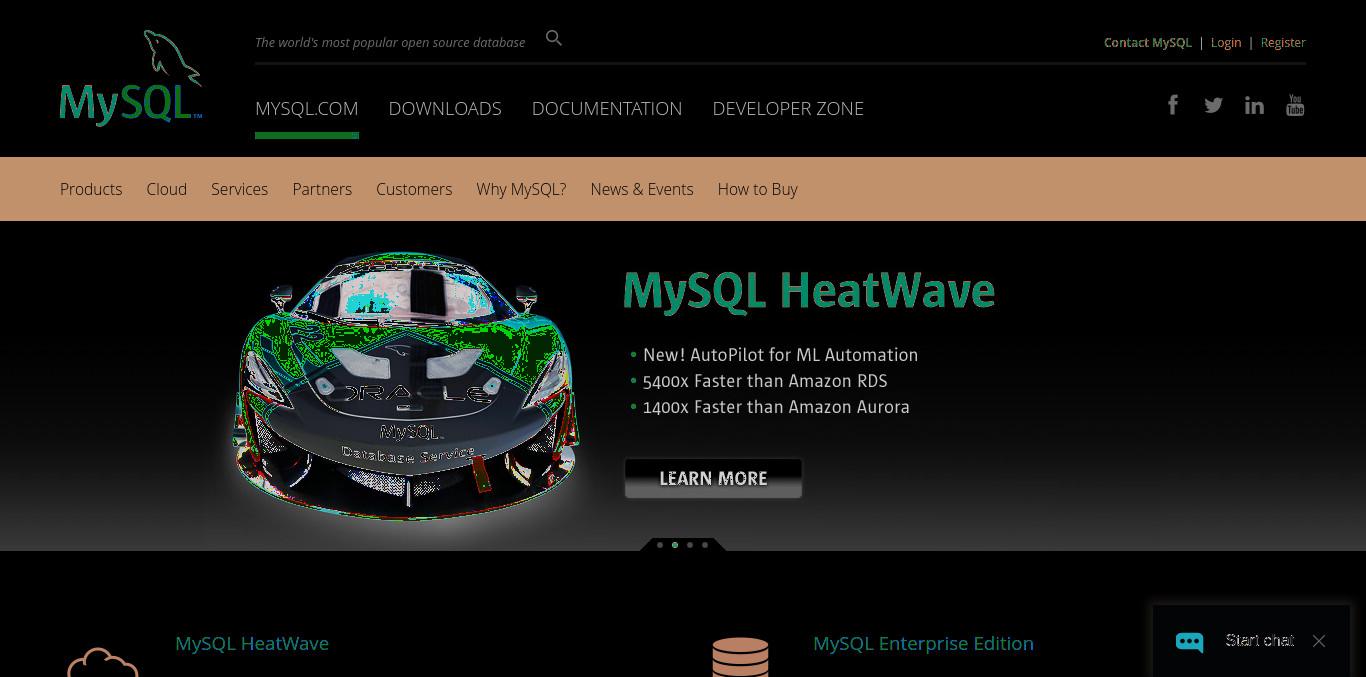Open the MySQL Enterprise Edition link
Screen dimensions: 1366x677
(923, 643)
